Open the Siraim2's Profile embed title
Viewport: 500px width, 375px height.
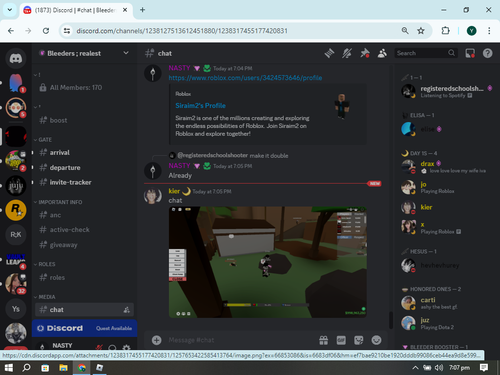pos(200,106)
